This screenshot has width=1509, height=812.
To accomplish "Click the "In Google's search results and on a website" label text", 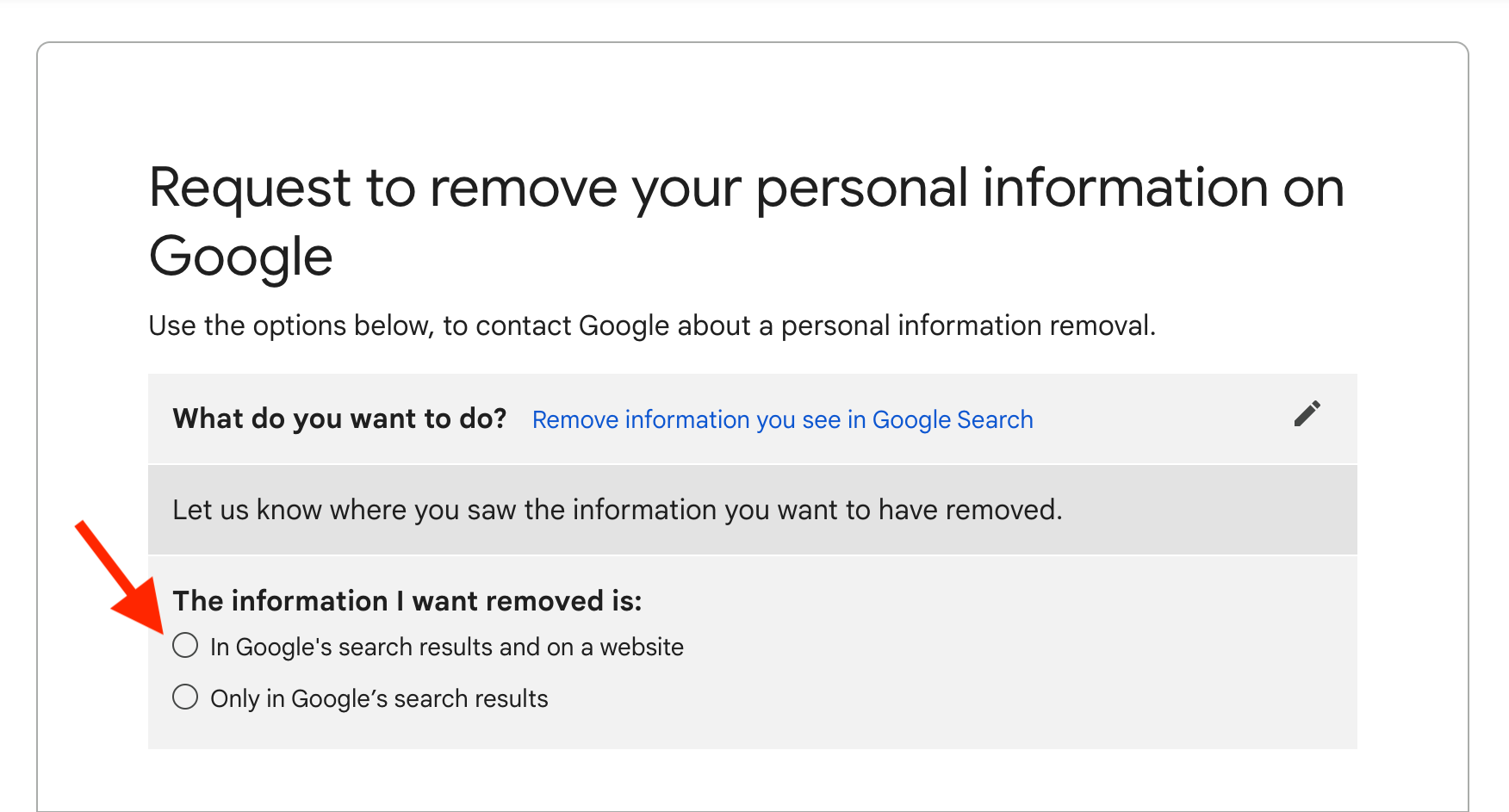I will pyautogui.click(x=446, y=648).
